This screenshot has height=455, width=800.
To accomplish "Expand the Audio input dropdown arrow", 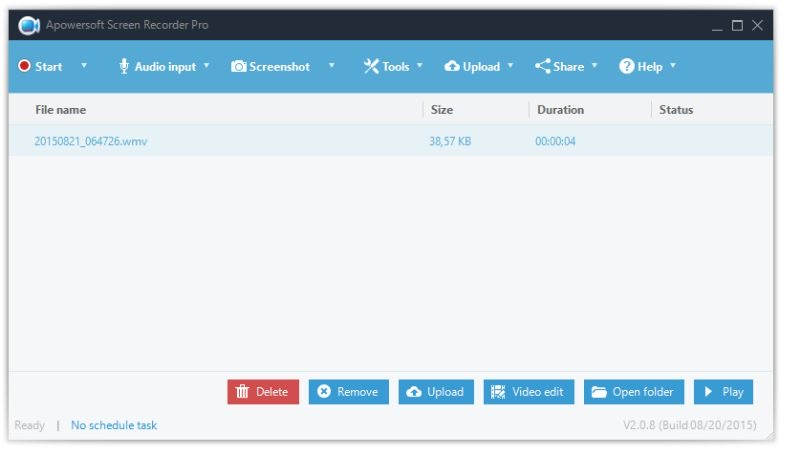I will click(x=207, y=66).
